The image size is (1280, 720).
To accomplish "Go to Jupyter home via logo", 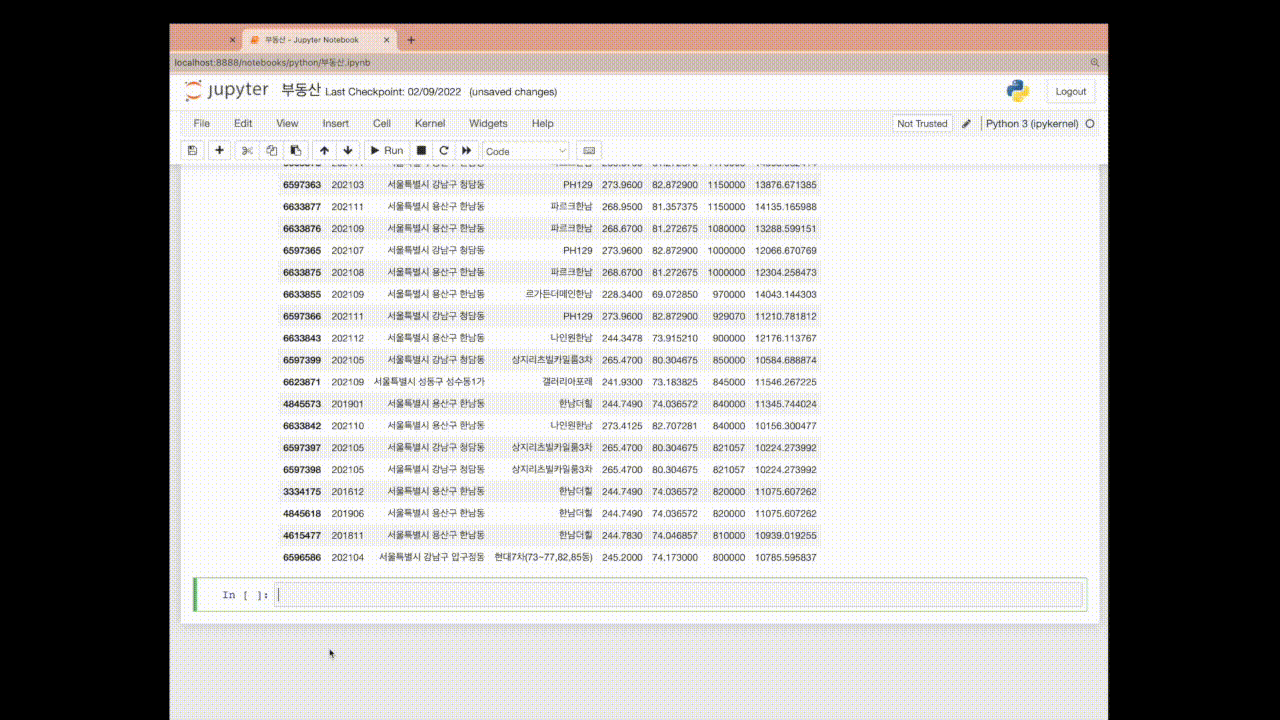I will point(227,90).
